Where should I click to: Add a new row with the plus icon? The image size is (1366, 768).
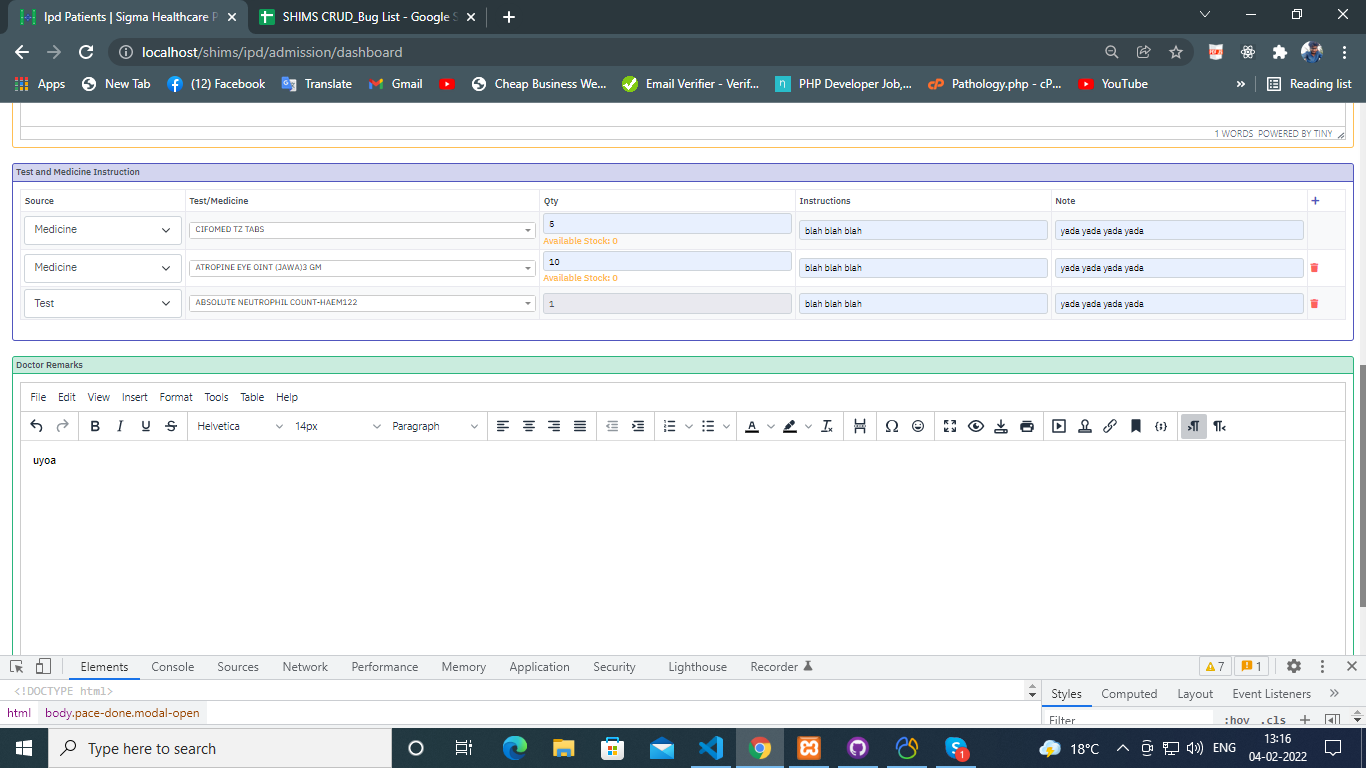point(1315,201)
